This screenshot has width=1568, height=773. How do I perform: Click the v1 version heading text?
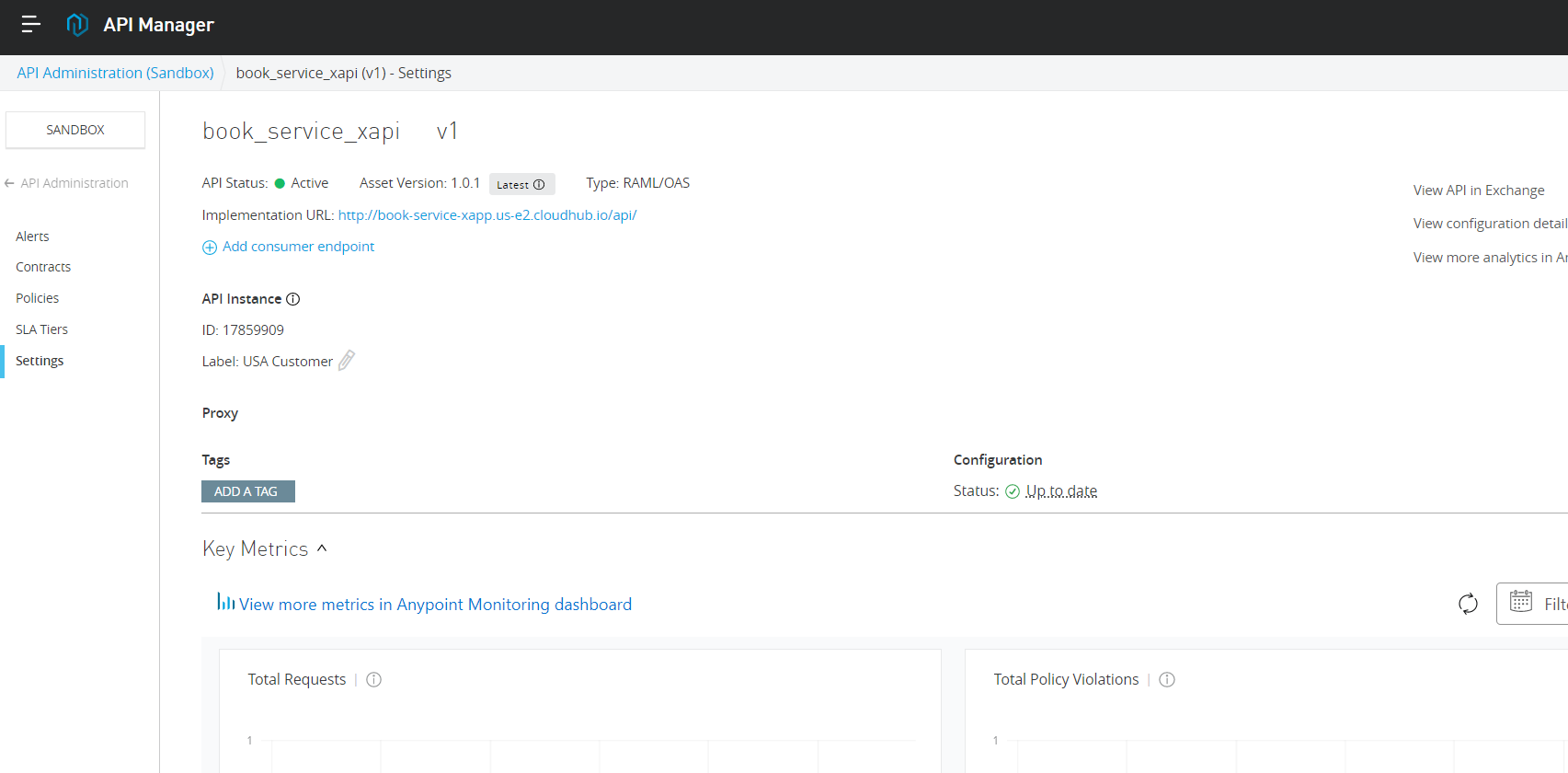pos(447,132)
